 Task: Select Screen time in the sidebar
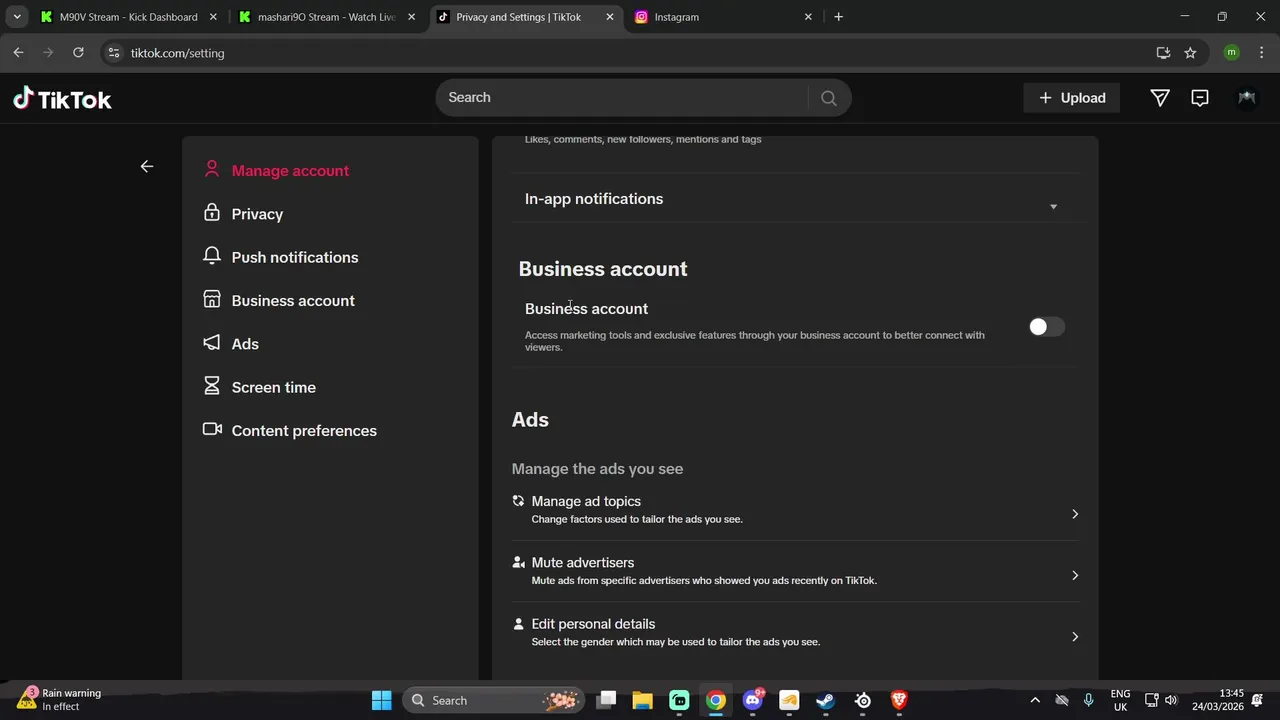[274, 387]
